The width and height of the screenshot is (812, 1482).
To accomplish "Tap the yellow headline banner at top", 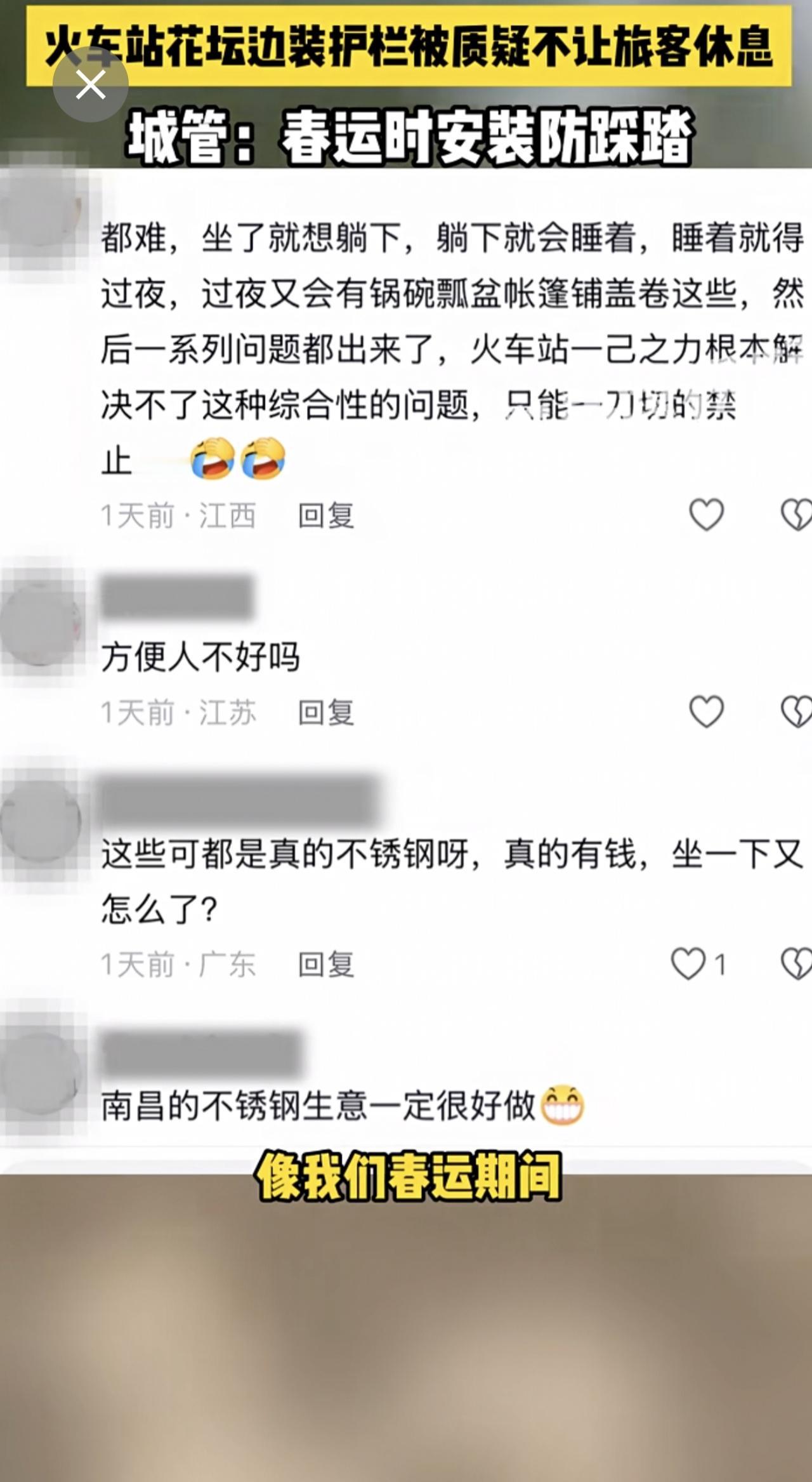I will (x=409, y=46).
